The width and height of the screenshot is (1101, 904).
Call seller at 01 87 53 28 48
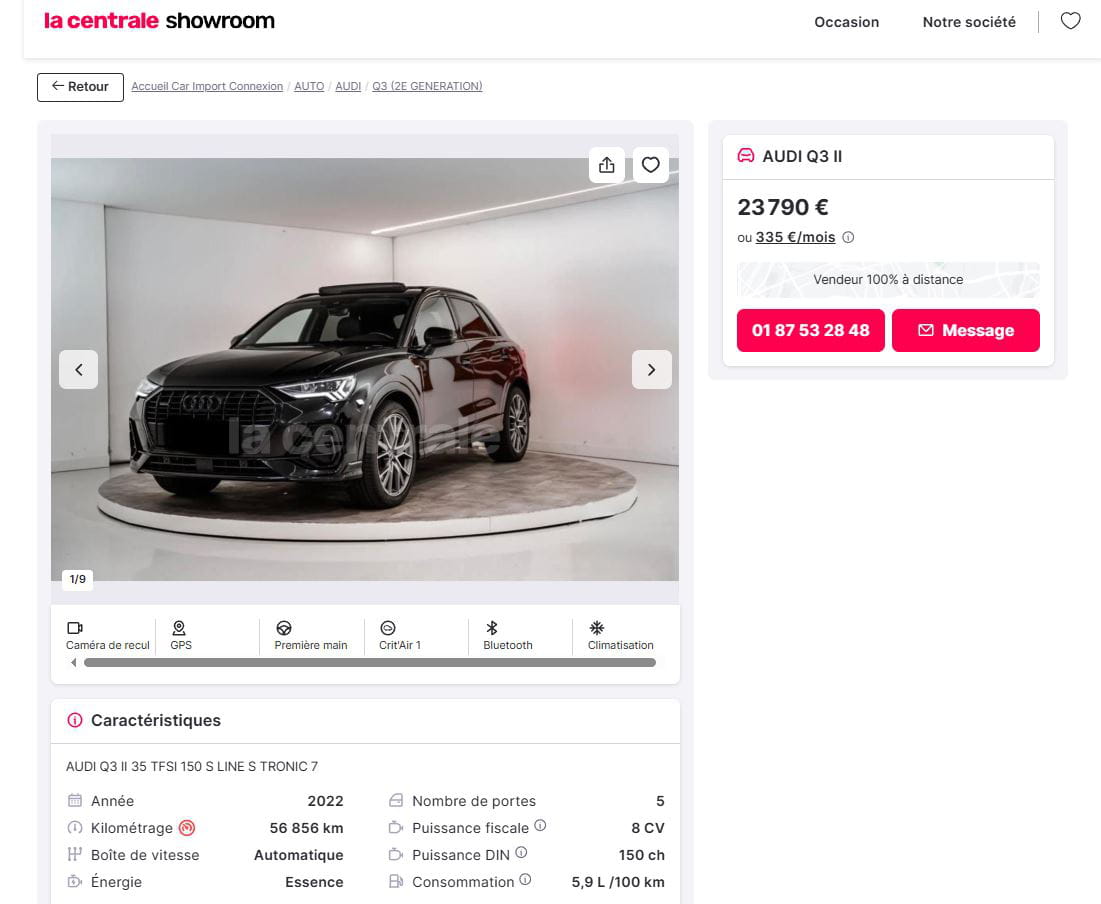[x=810, y=331]
